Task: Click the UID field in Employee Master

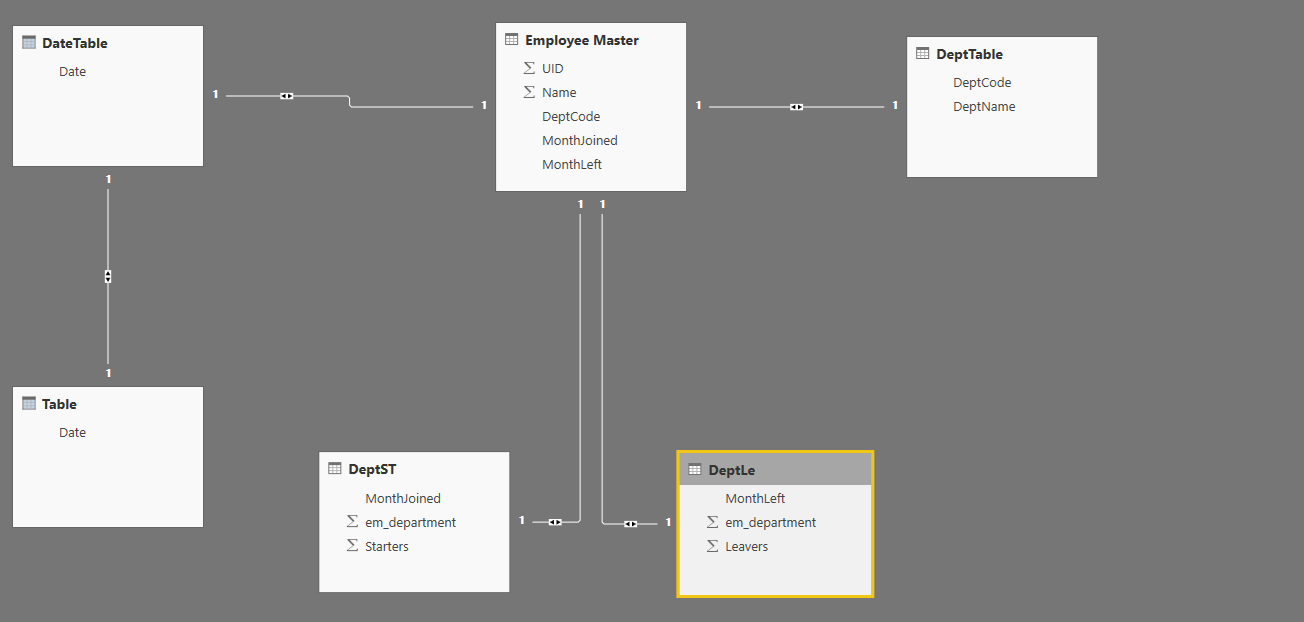Action: click(553, 68)
